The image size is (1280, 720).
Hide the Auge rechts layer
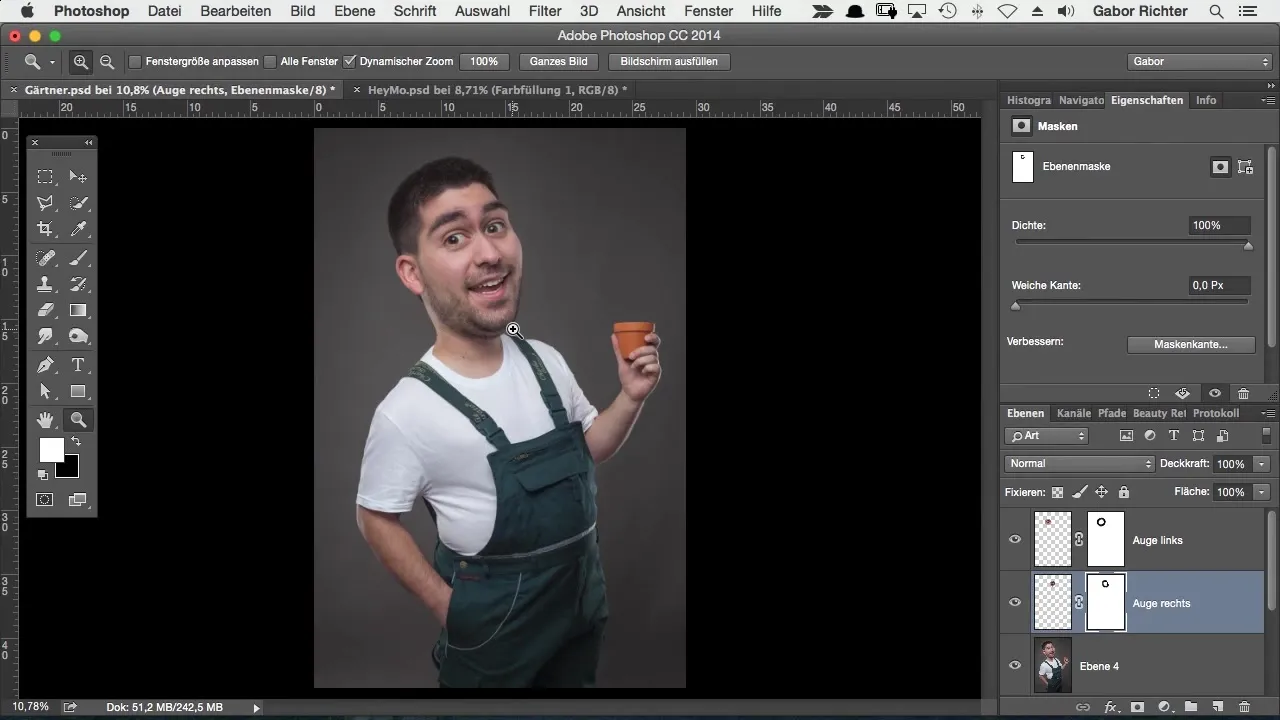(x=1015, y=603)
